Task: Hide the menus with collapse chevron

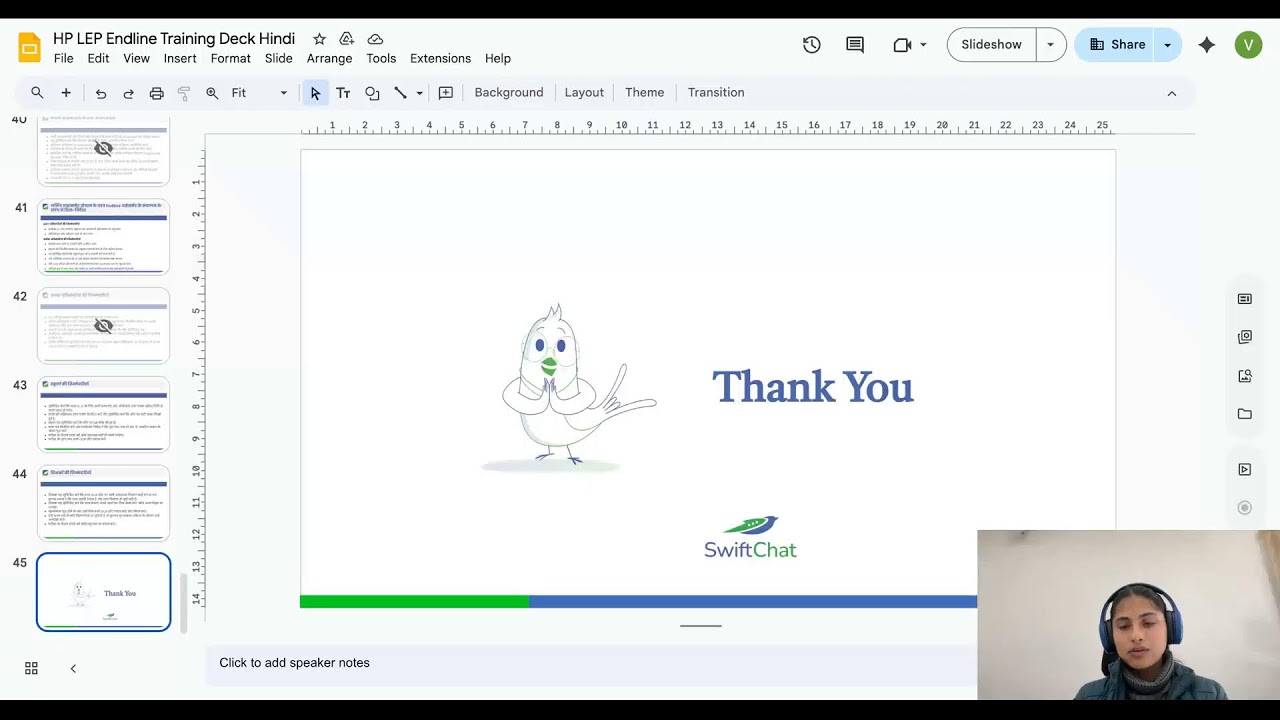Action: (x=1172, y=93)
